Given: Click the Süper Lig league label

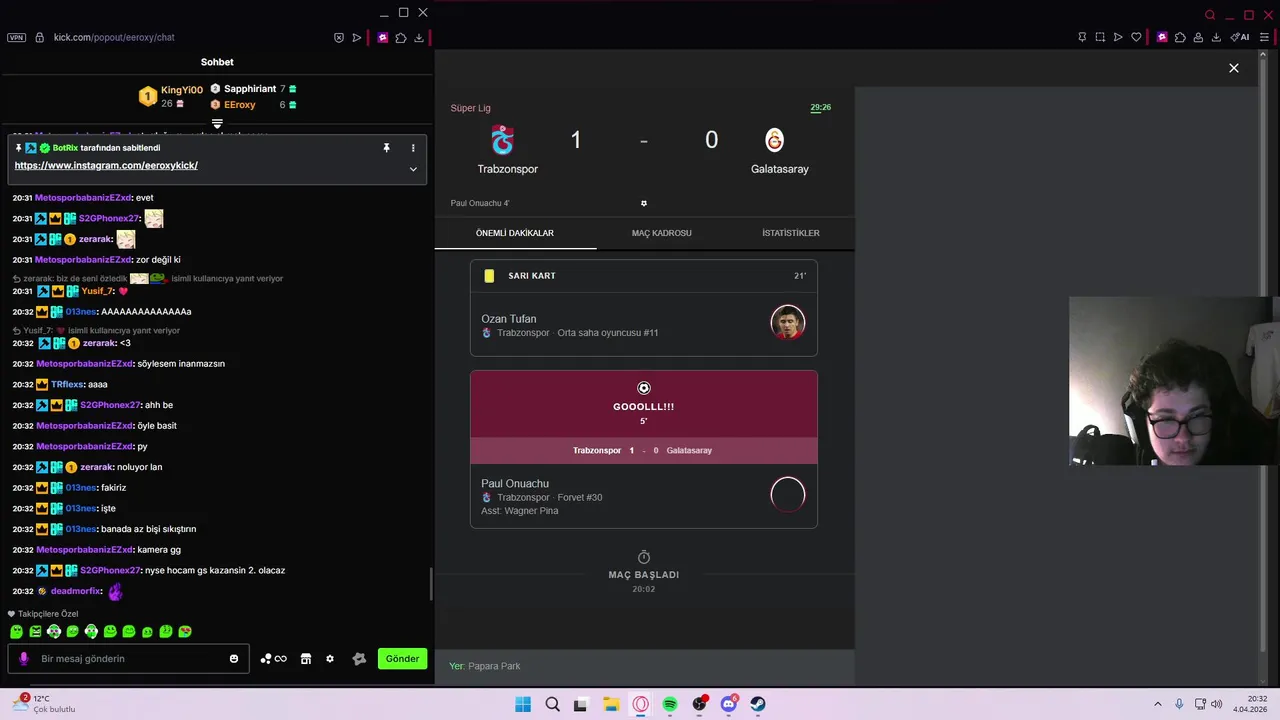Looking at the screenshot, I should tap(470, 108).
